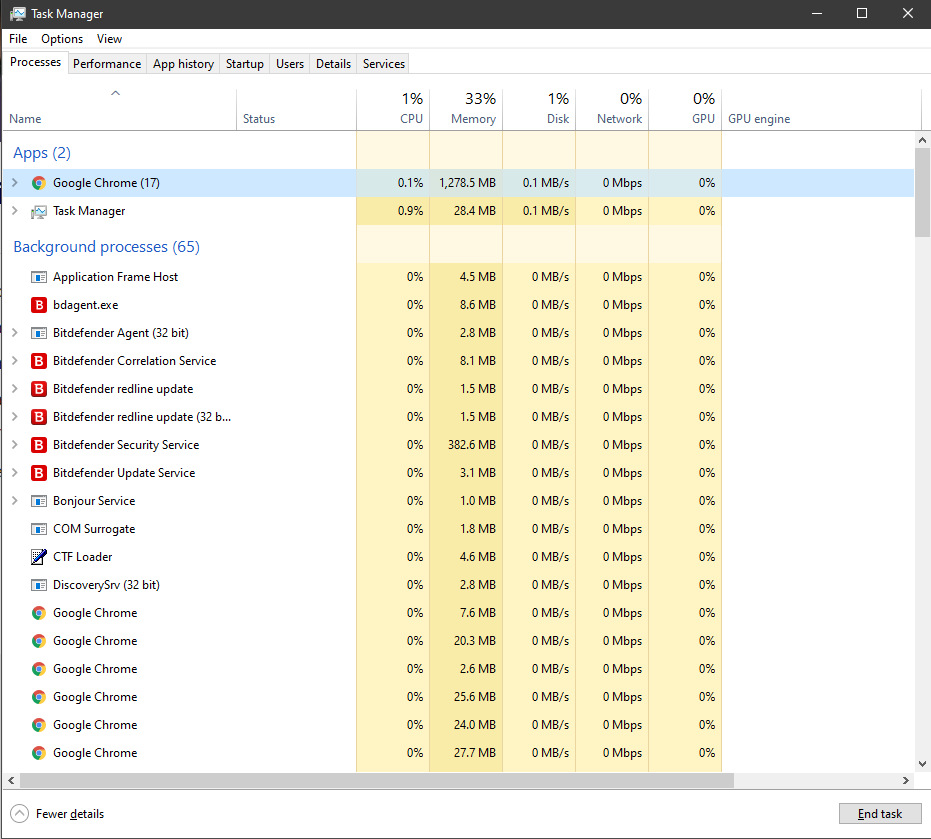The height and width of the screenshot is (839, 931).
Task: Click the Task Manager title bar icon
Action: 18,14
